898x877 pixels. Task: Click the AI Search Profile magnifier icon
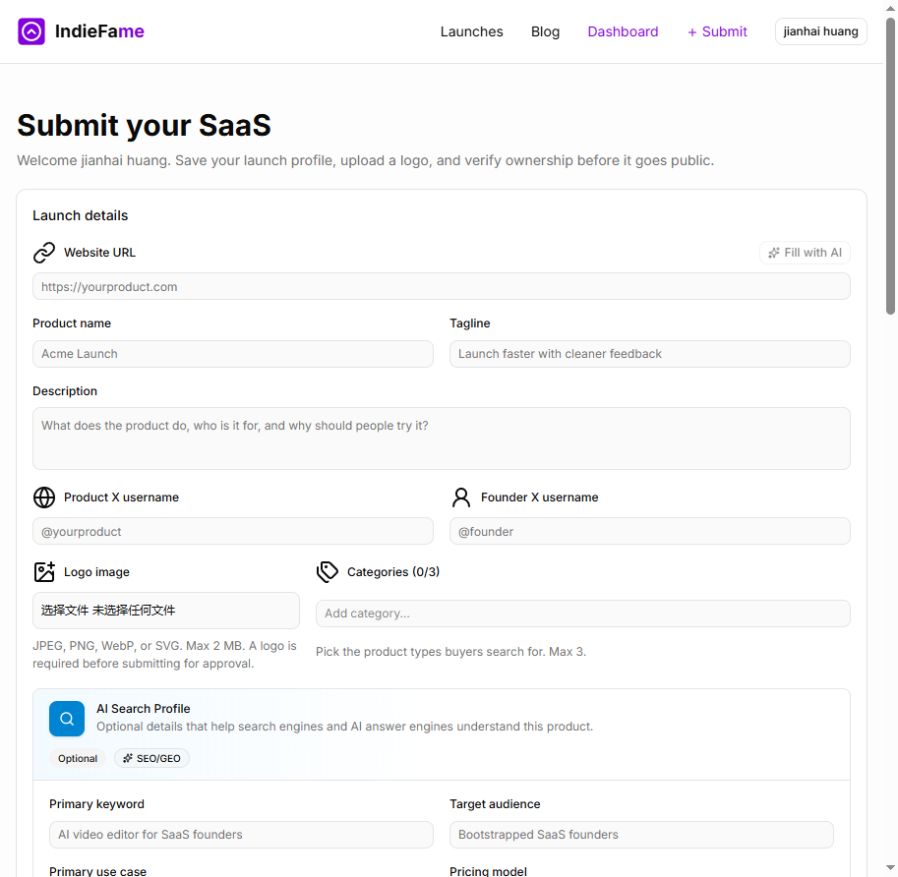67,718
